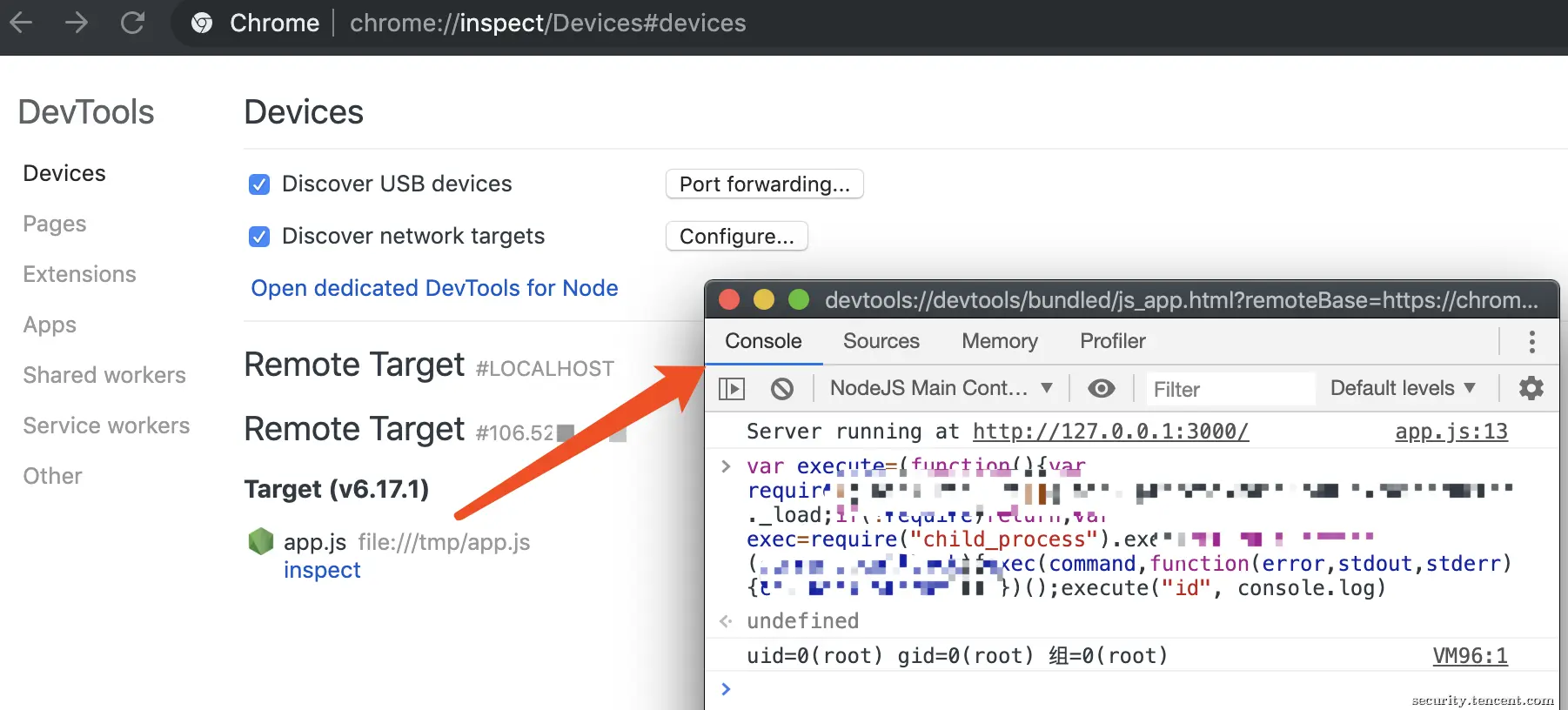Switch to the Memory tab
The width and height of the screenshot is (1568, 710).
[x=1000, y=341]
